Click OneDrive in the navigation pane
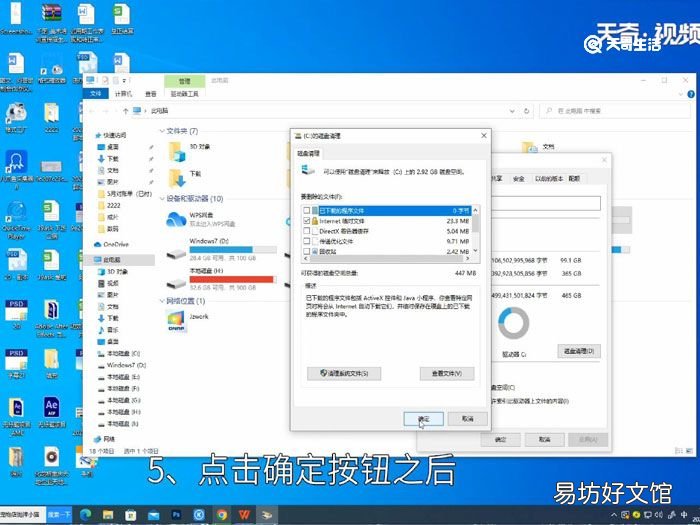 click(x=116, y=244)
